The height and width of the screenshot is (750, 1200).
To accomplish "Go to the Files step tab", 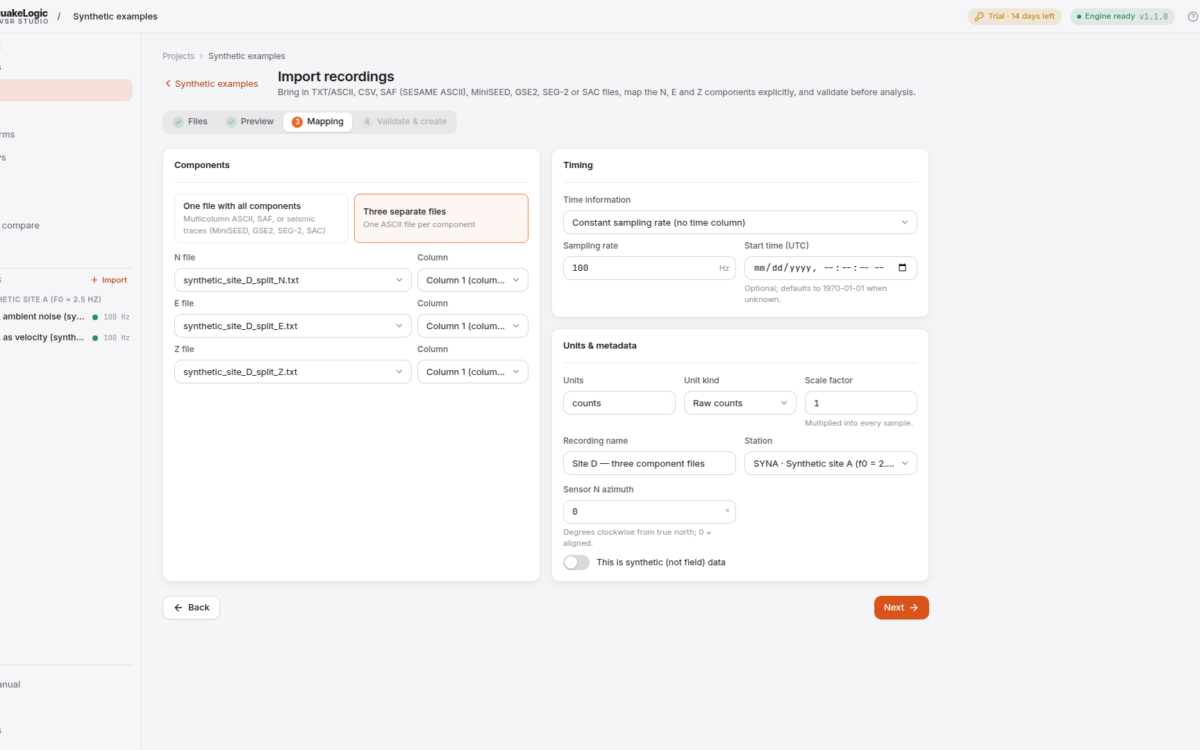I will click(x=190, y=122).
